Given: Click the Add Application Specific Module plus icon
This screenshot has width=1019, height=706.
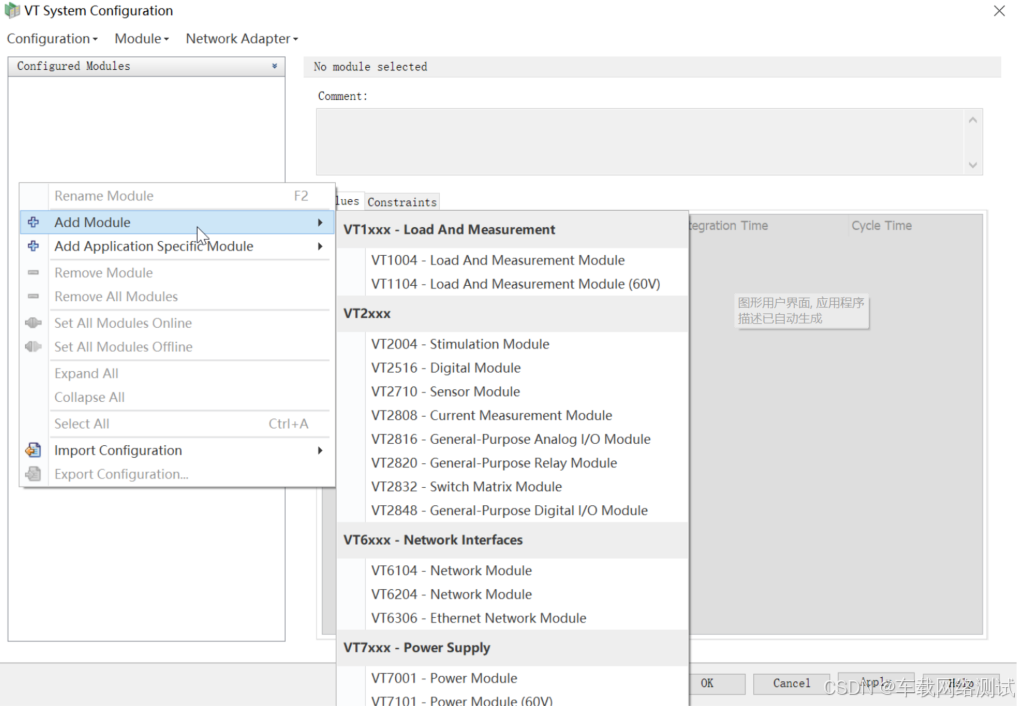Looking at the screenshot, I should click(33, 246).
